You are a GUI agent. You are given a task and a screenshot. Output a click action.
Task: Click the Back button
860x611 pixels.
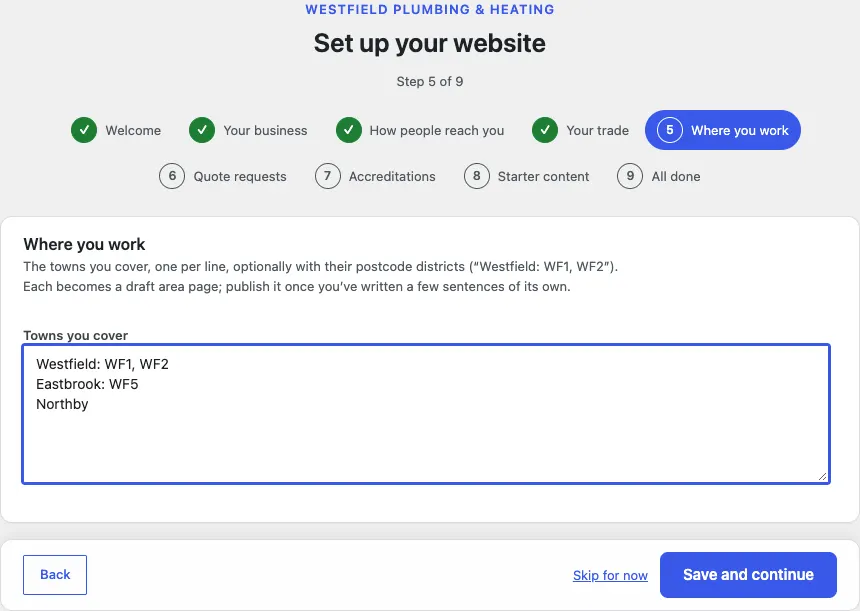[x=55, y=575]
